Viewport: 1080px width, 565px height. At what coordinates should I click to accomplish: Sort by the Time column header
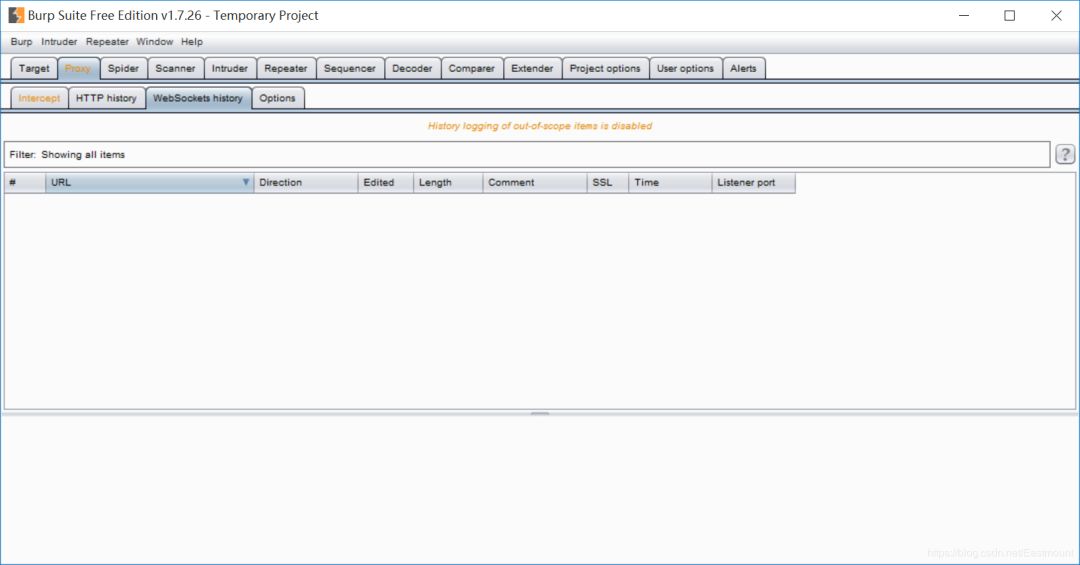point(670,183)
